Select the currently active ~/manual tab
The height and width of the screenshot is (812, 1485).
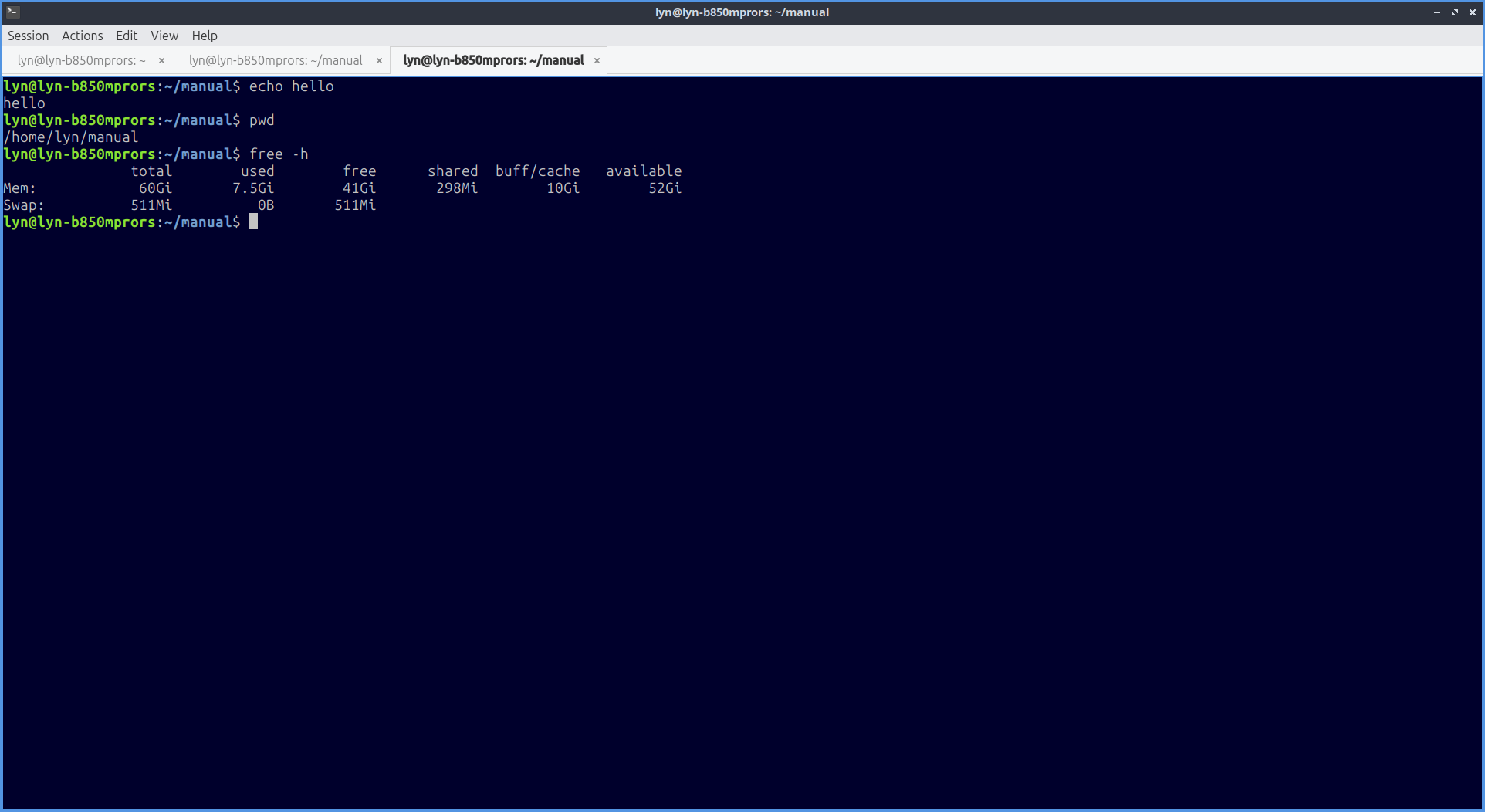[x=493, y=60]
